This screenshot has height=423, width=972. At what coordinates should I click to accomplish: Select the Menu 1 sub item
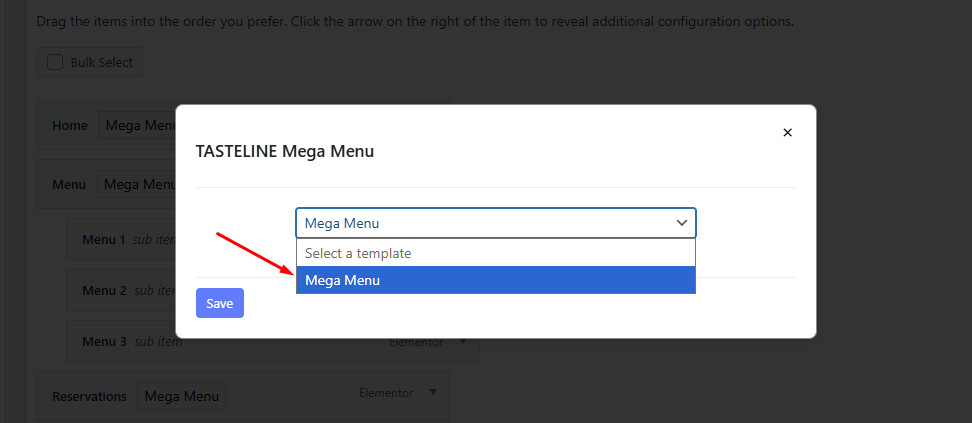tap(104, 240)
